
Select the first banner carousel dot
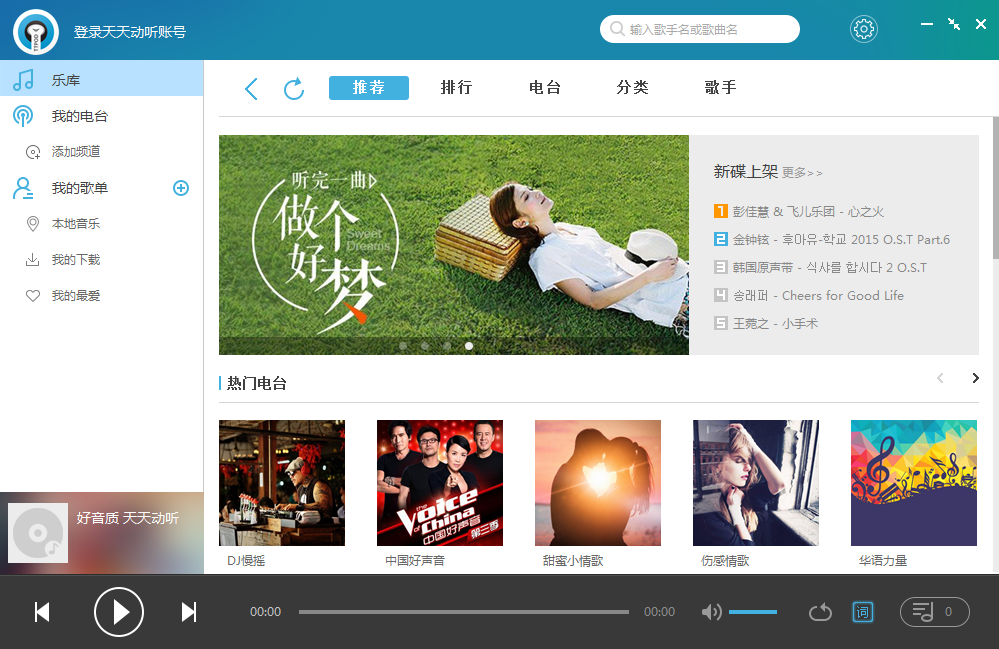coord(403,346)
